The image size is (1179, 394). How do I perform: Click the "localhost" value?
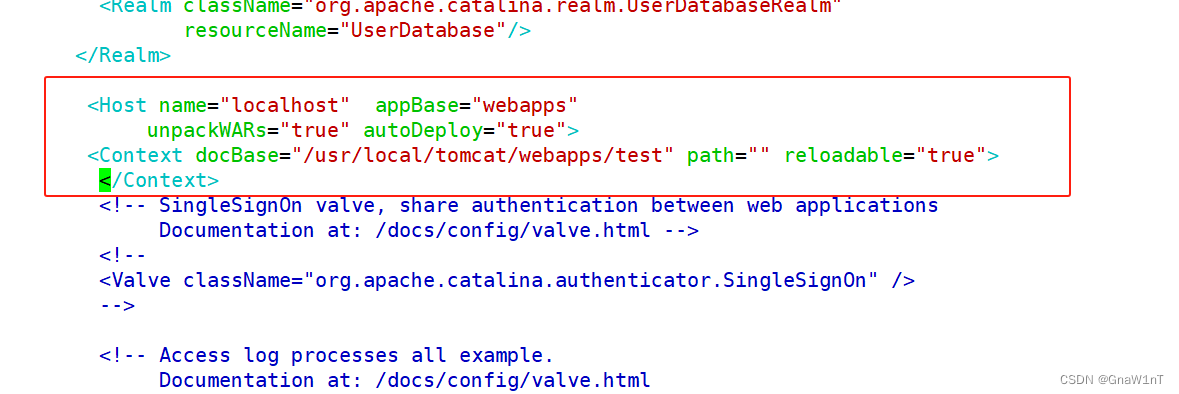point(284,105)
